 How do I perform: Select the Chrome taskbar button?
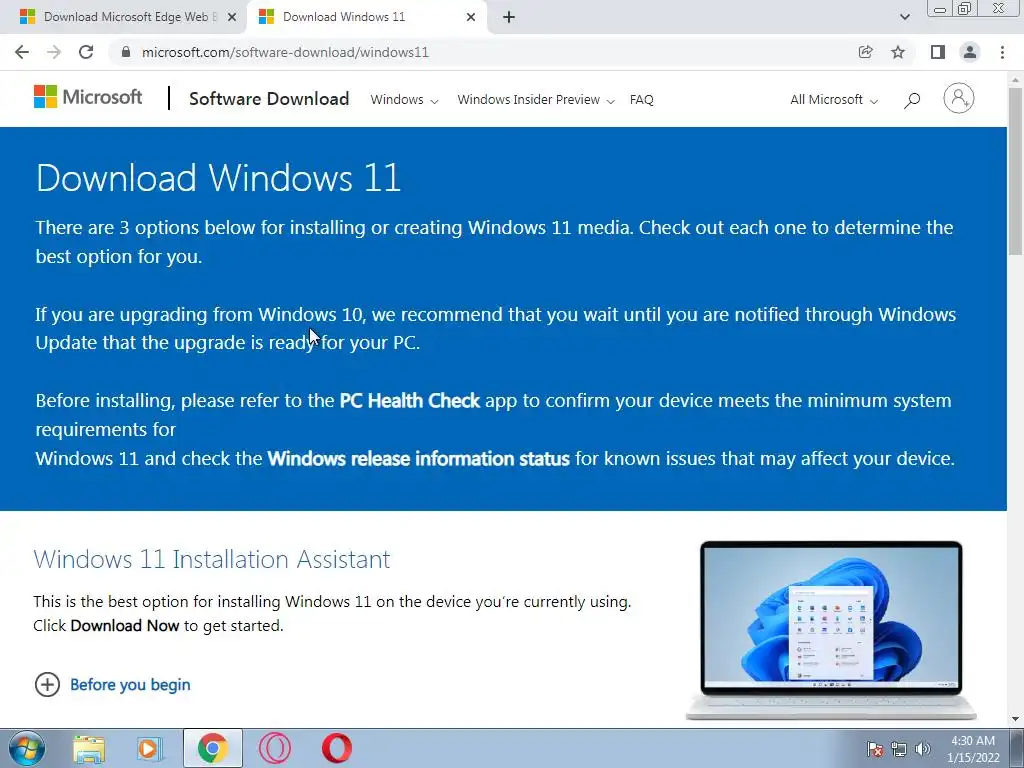pos(212,748)
